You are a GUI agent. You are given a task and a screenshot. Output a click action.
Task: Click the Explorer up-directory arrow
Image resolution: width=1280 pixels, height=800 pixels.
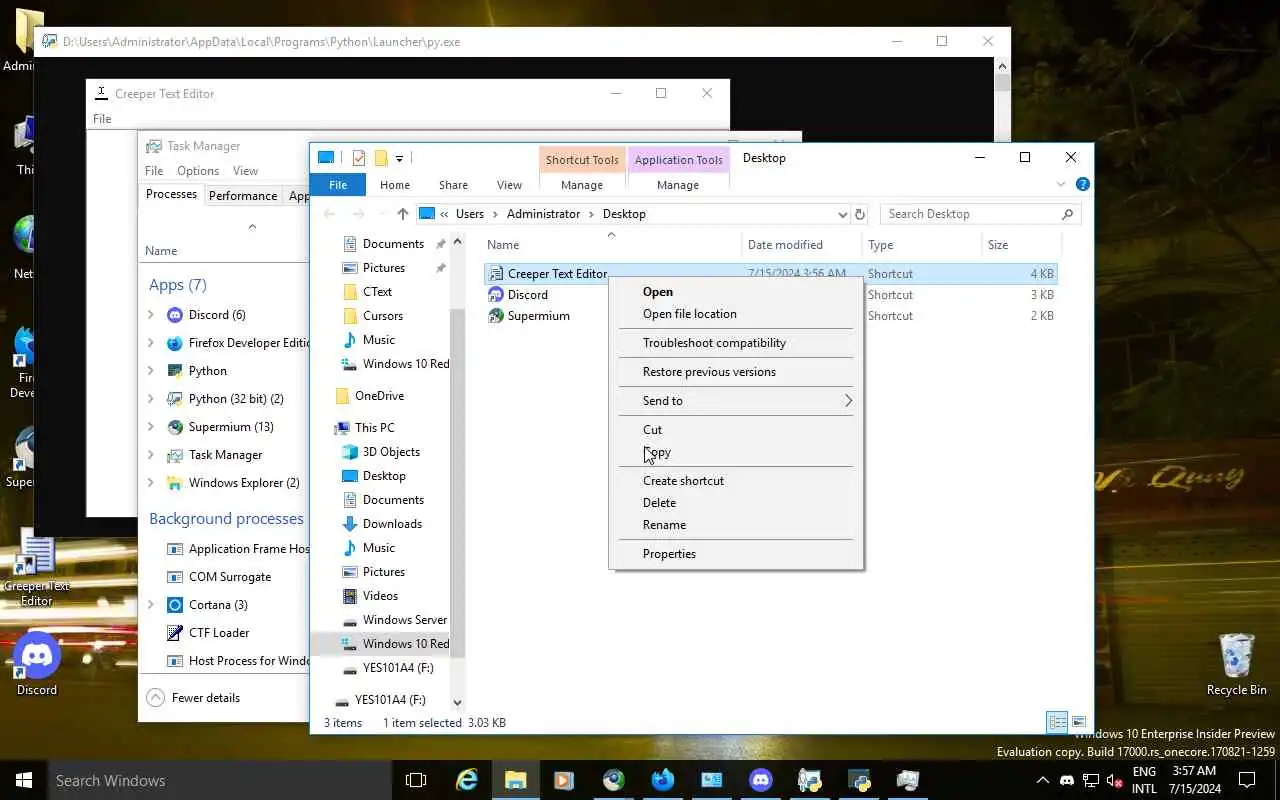coord(403,214)
